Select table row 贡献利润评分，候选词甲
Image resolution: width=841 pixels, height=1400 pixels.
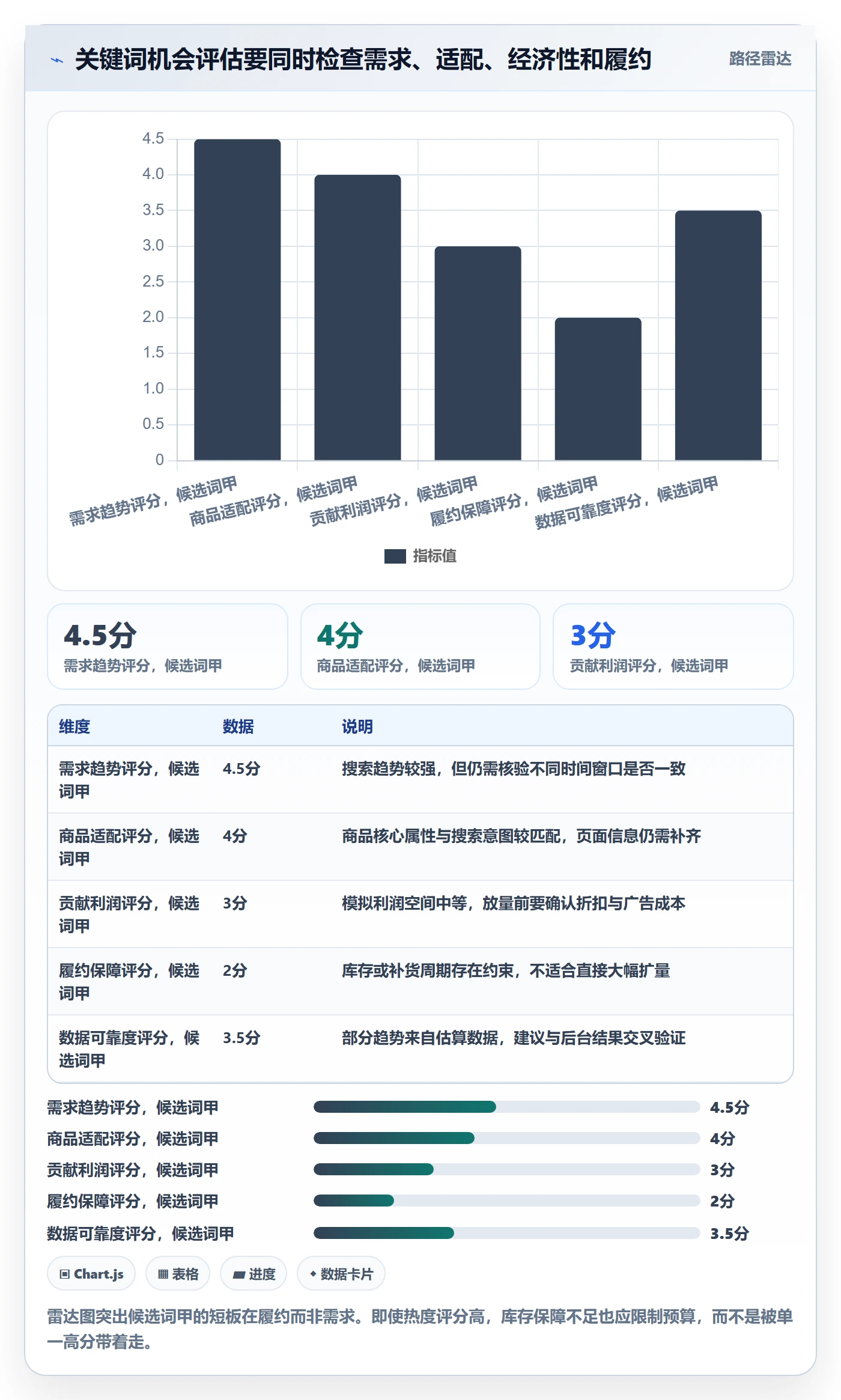(x=421, y=915)
